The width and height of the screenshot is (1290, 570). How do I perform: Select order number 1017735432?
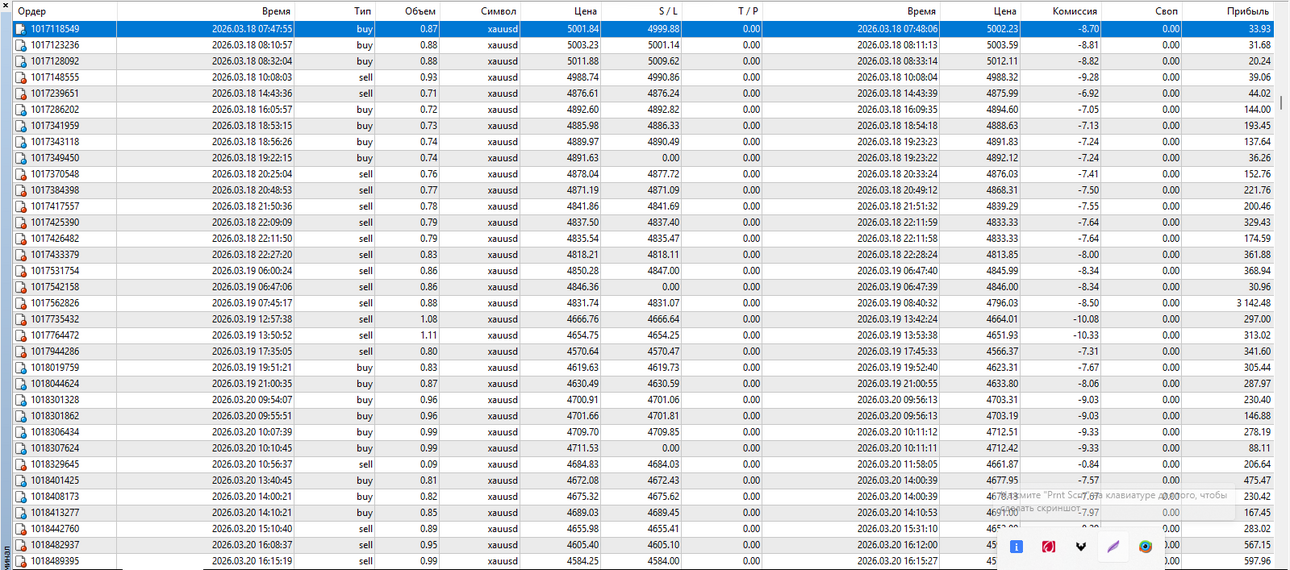(55, 320)
